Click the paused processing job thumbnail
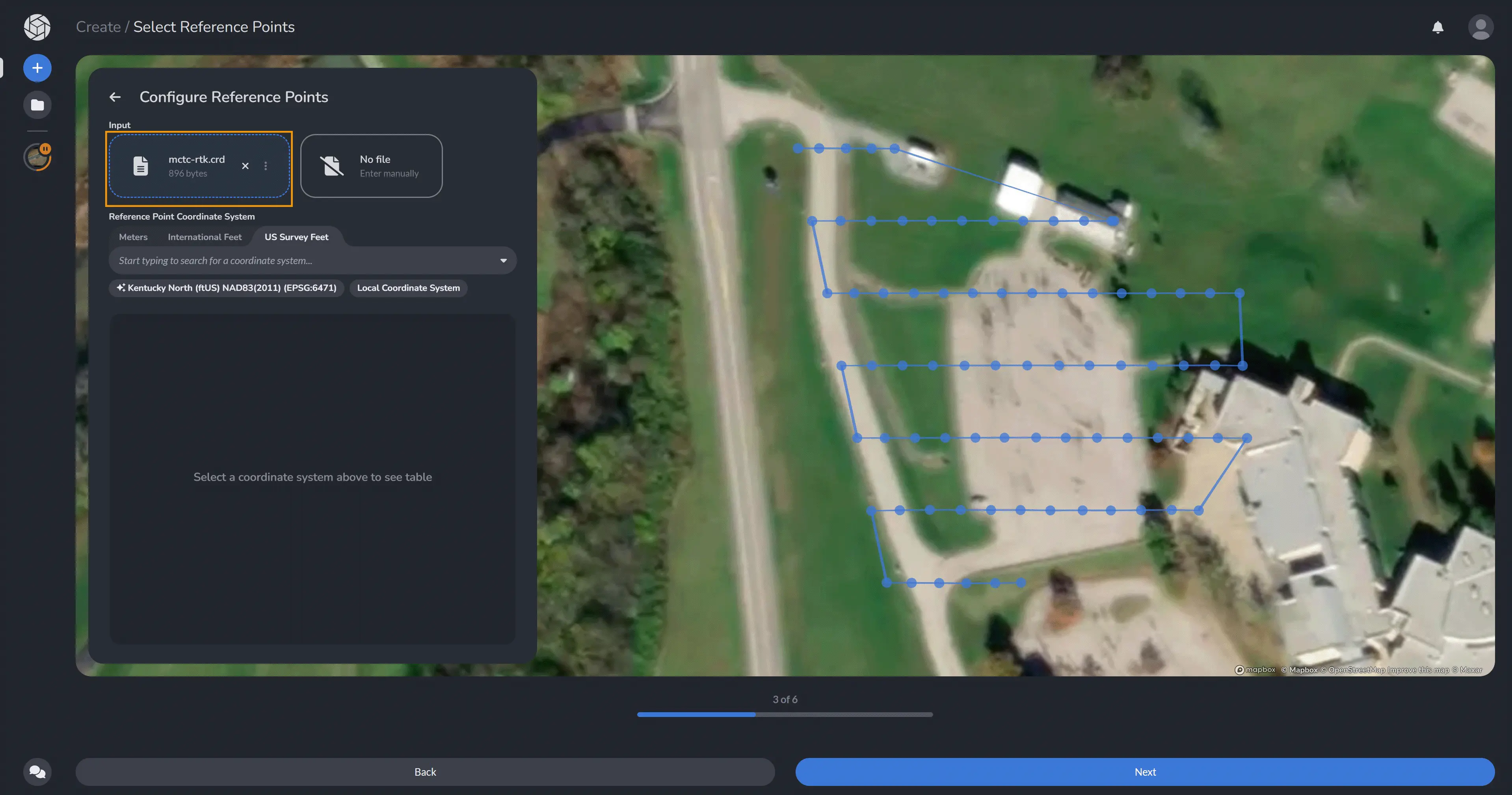 tap(37, 157)
